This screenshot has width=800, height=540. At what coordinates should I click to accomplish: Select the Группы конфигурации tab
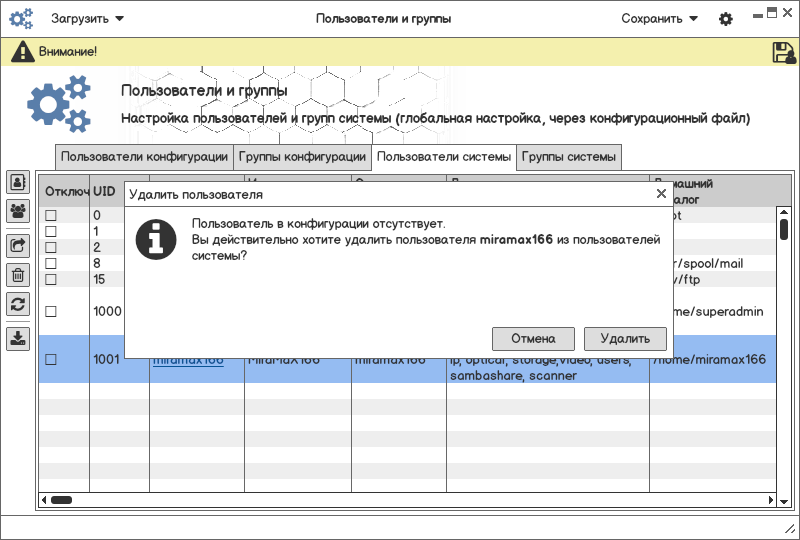pyautogui.click(x=302, y=157)
